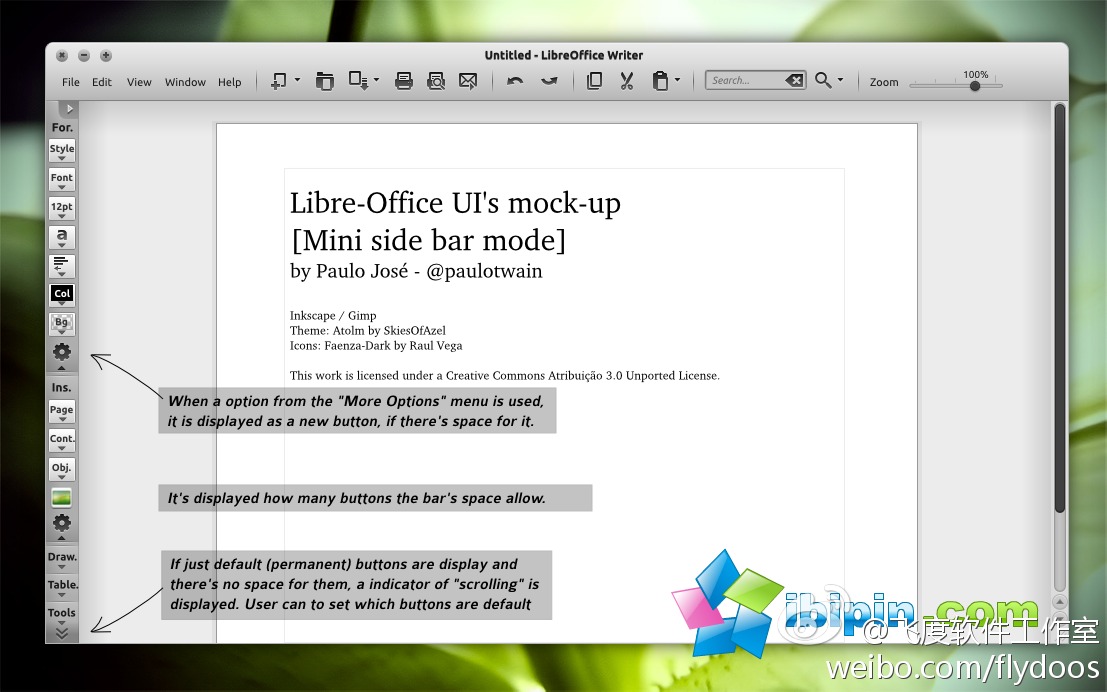Open More Options gear in Insert section
The height and width of the screenshot is (692, 1107).
pyautogui.click(x=61, y=525)
